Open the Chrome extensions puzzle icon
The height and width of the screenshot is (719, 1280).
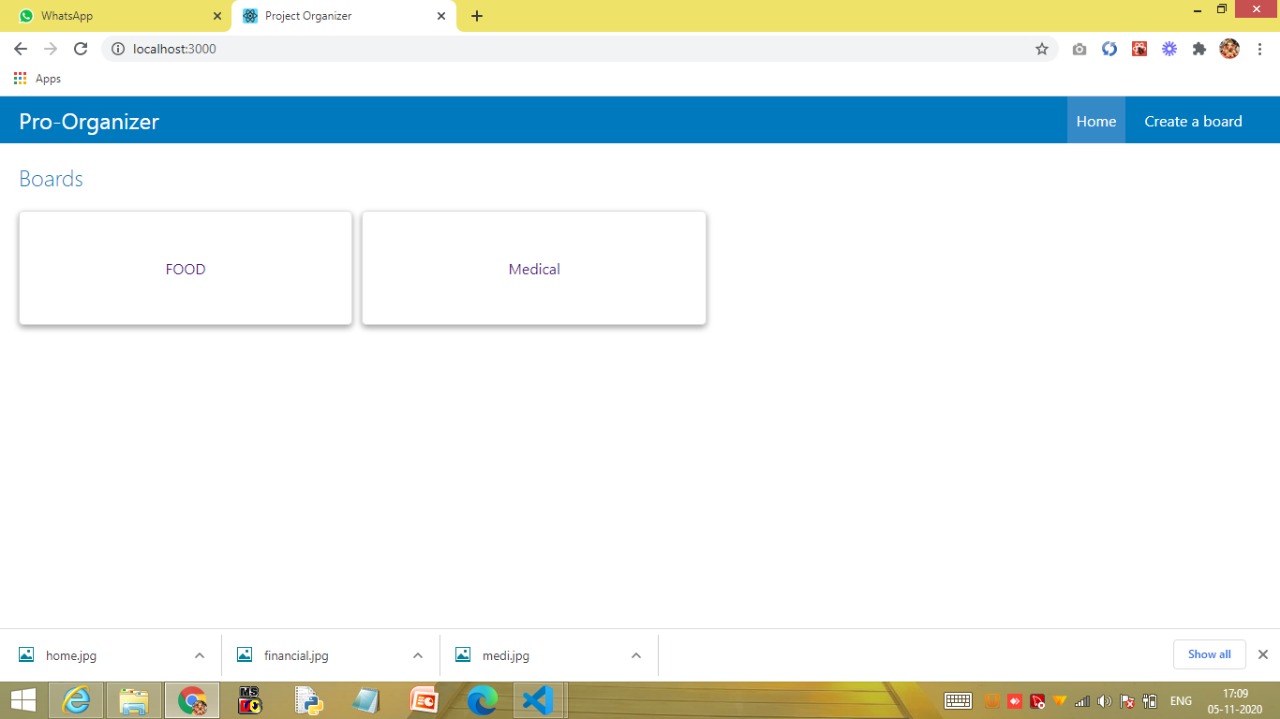[x=1199, y=49]
